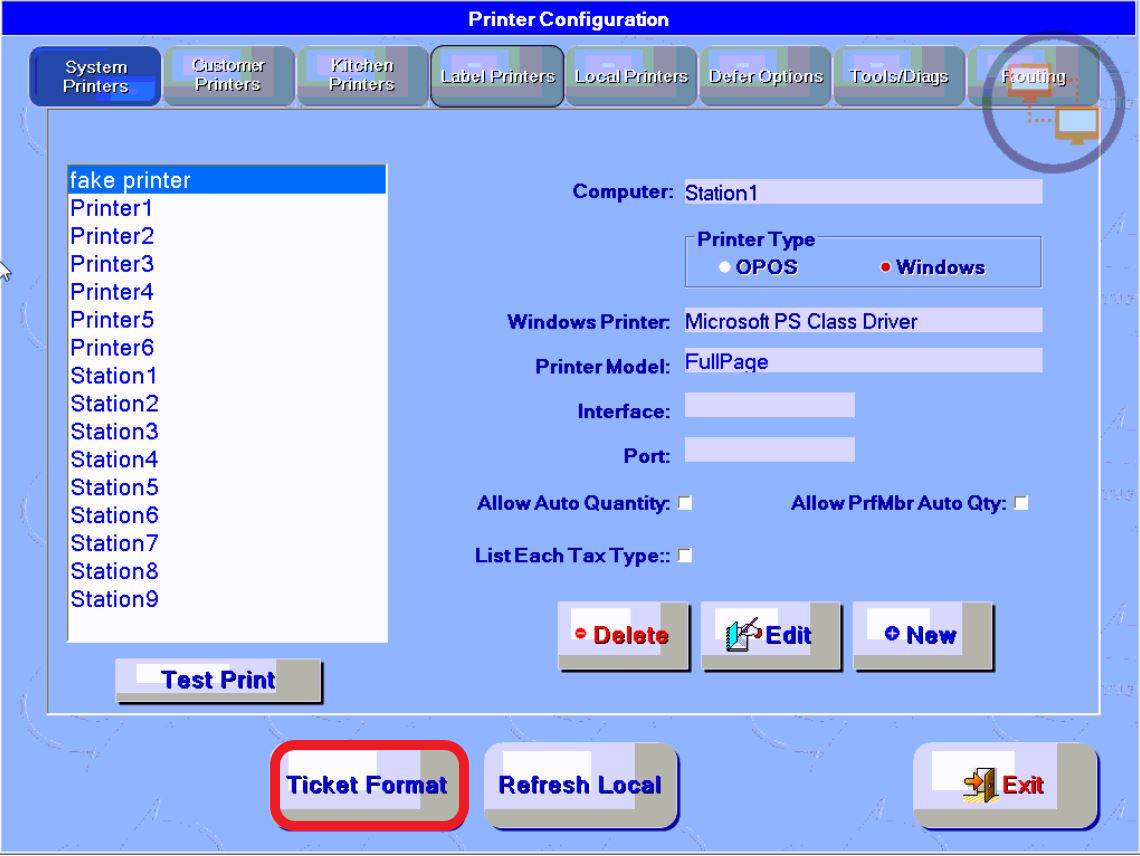Select Printer4 in the list
1140x856 pixels.
[227, 292]
